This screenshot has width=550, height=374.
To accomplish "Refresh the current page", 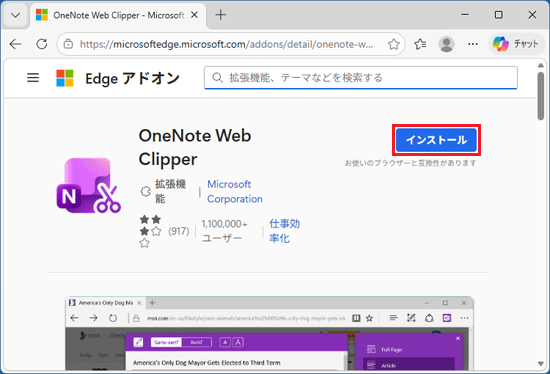I will pyautogui.click(x=42, y=44).
